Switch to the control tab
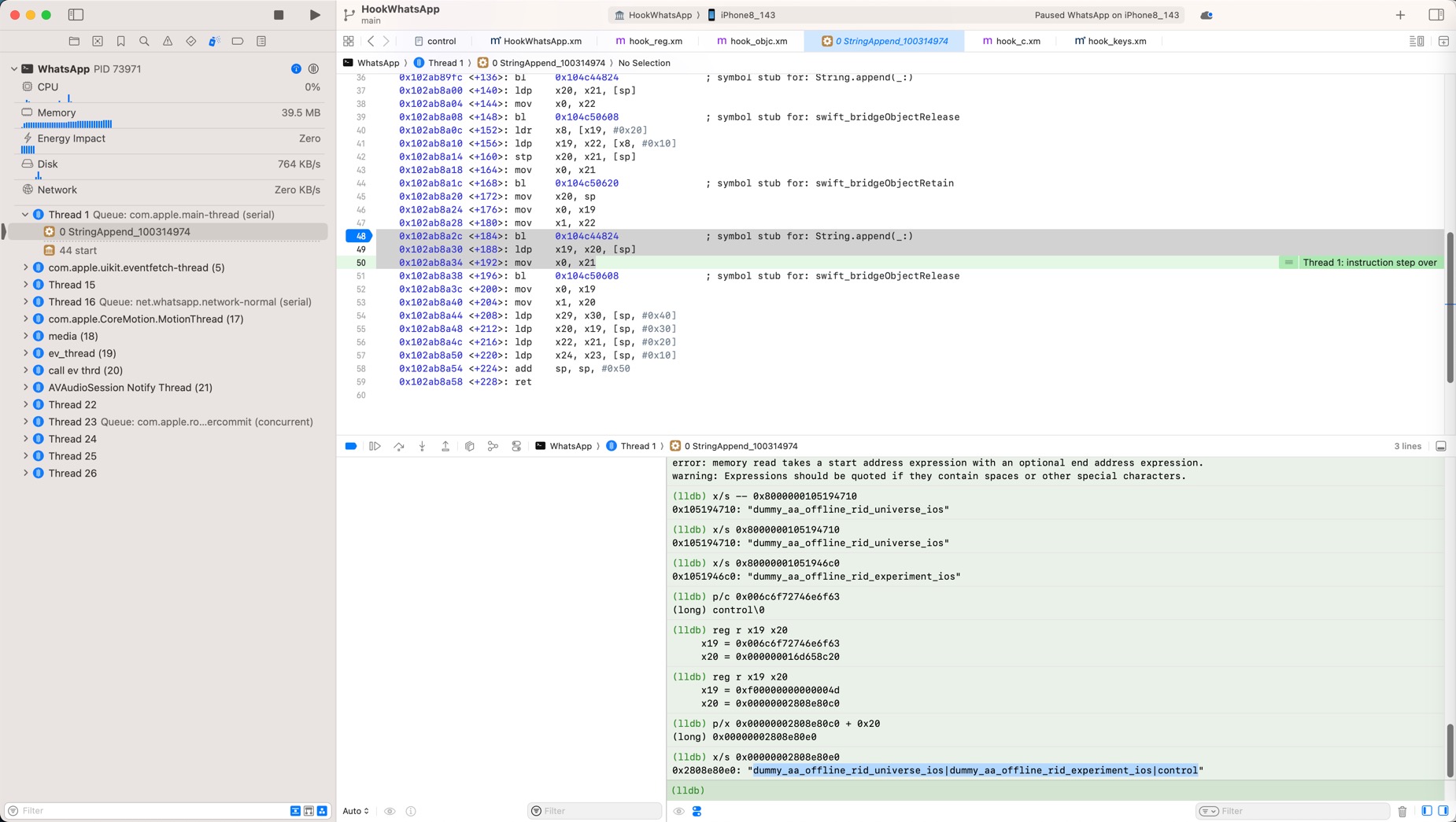Viewport: 1456px width, 822px height. (435, 41)
